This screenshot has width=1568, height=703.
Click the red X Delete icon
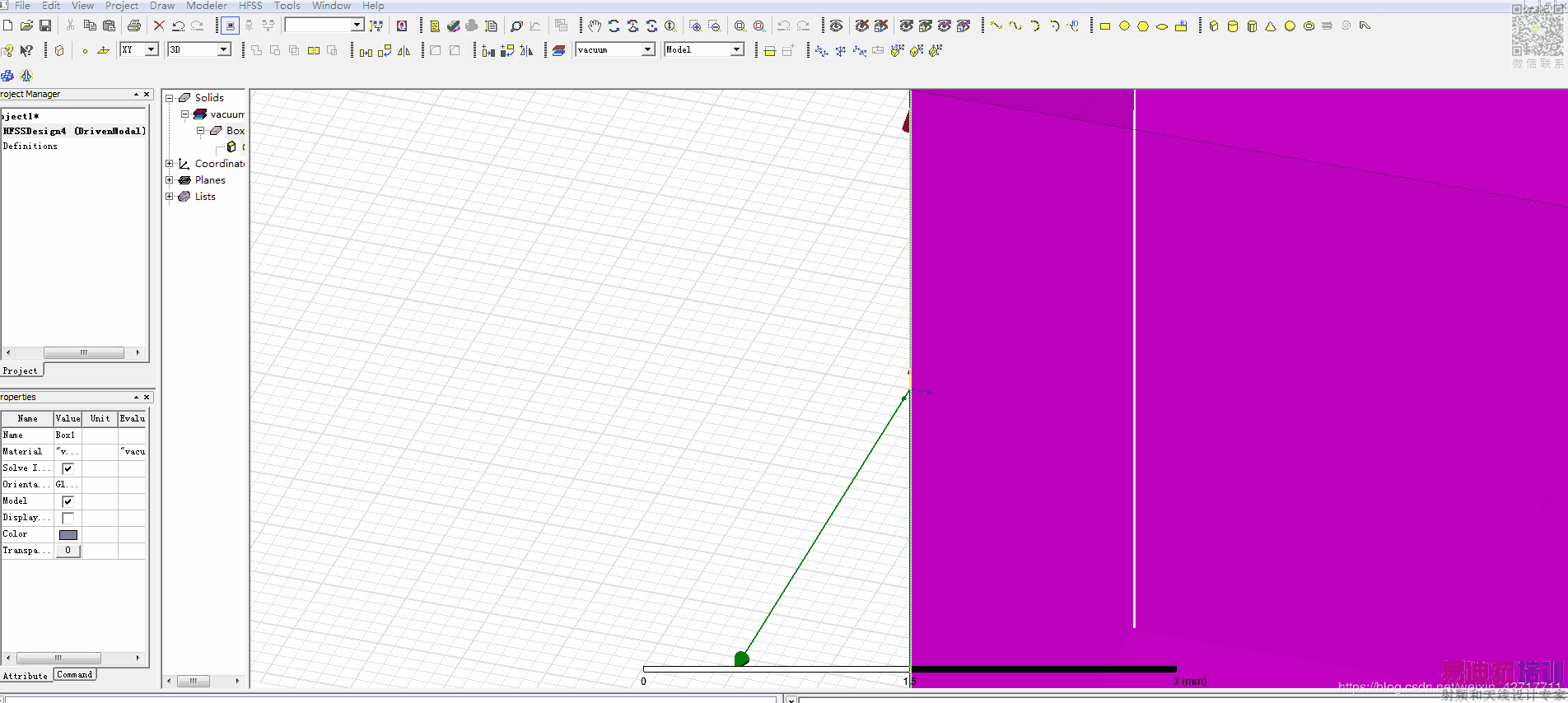click(x=159, y=26)
